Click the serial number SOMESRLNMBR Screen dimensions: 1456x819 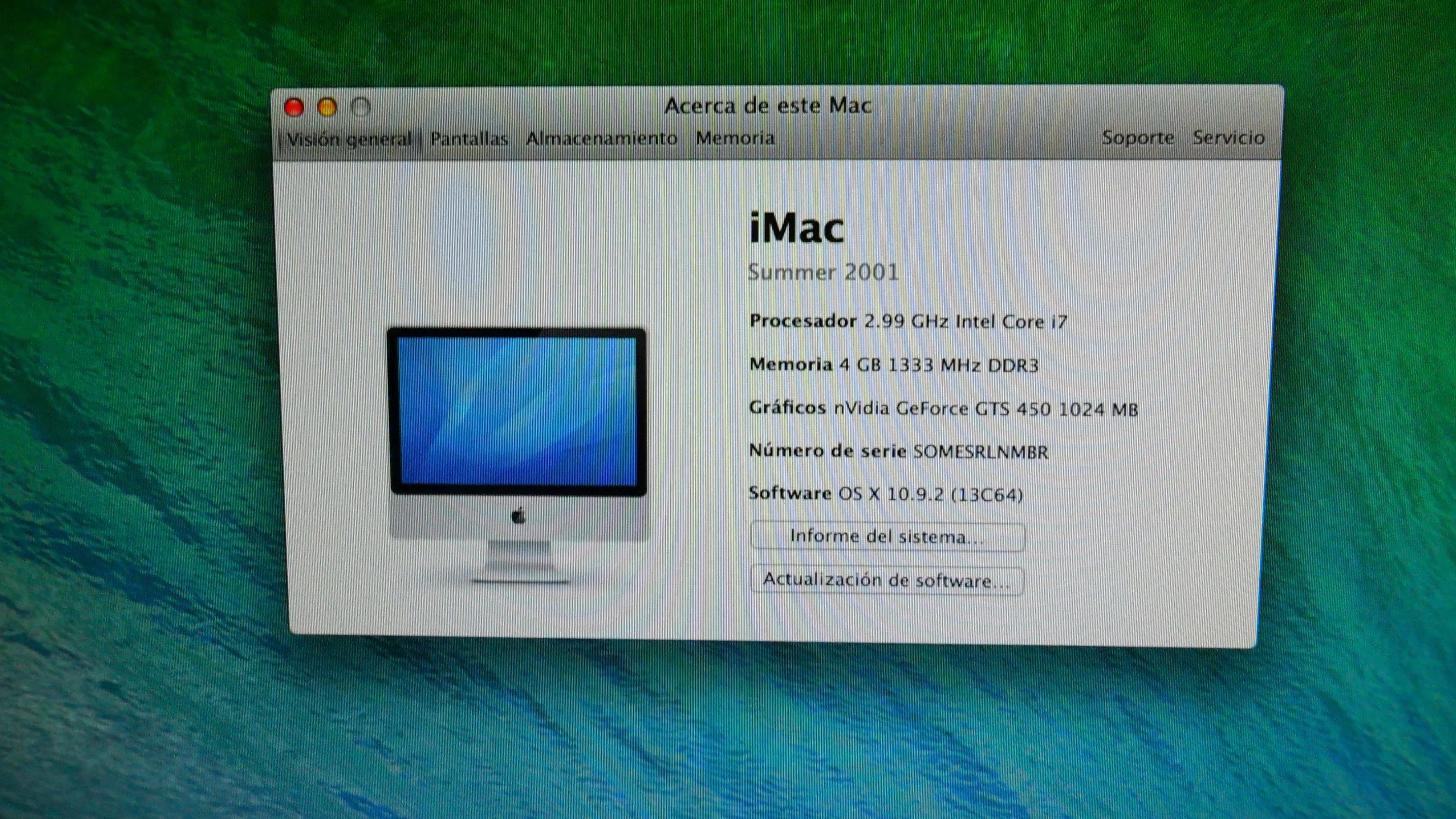[x=981, y=451]
